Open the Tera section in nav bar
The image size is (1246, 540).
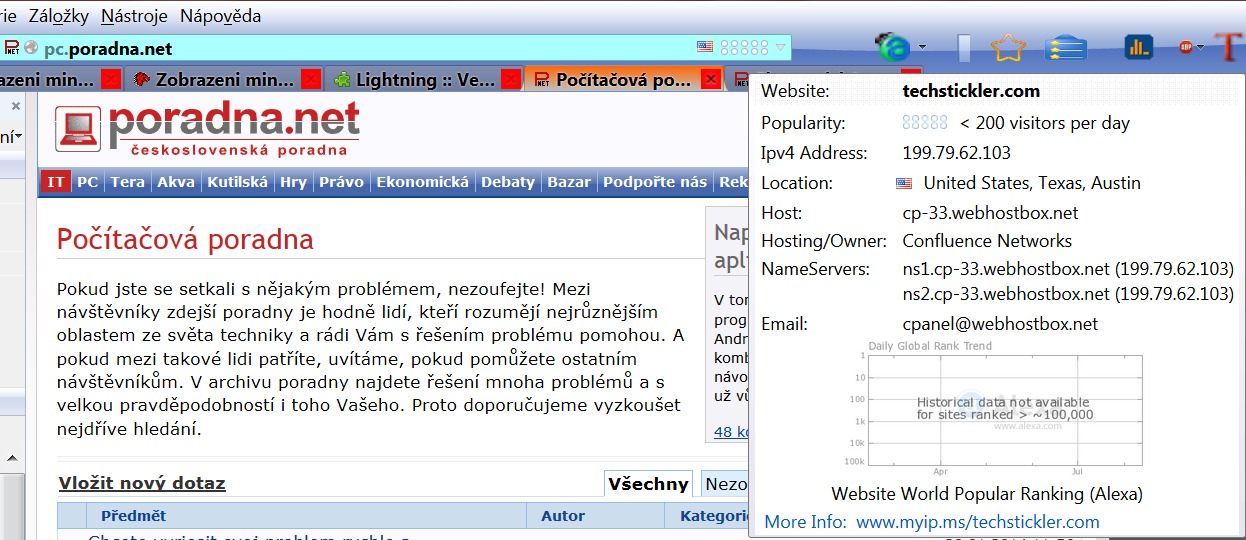pyautogui.click(x=128, y=182)
